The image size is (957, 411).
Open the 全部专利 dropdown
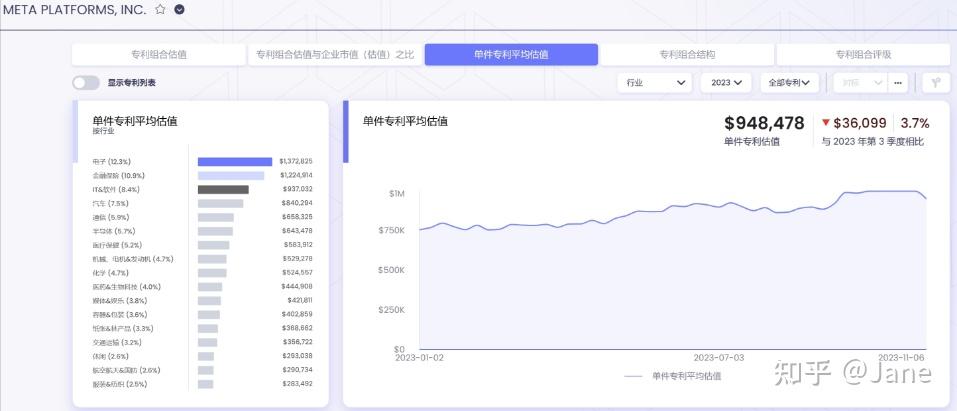789,82
